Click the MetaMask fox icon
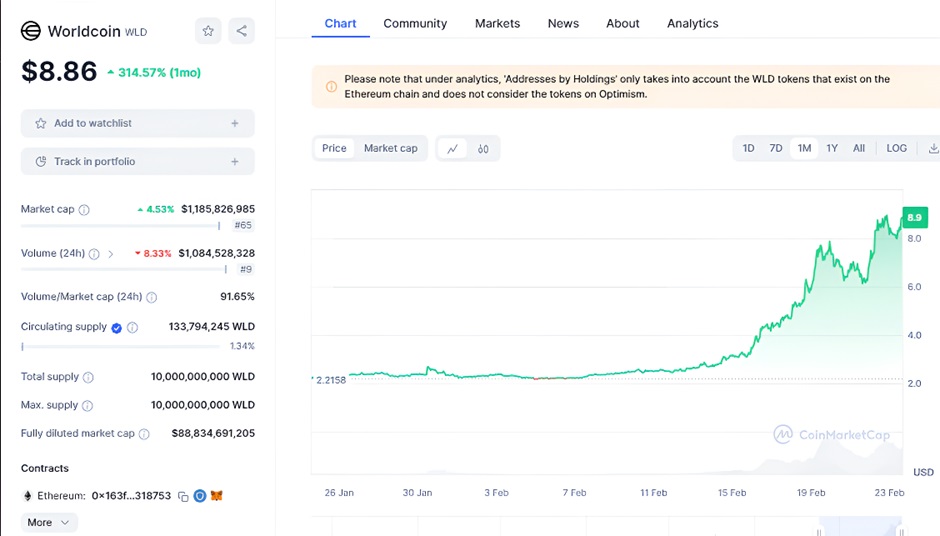This screenshot has width=940, height=536. click(216, 496)
